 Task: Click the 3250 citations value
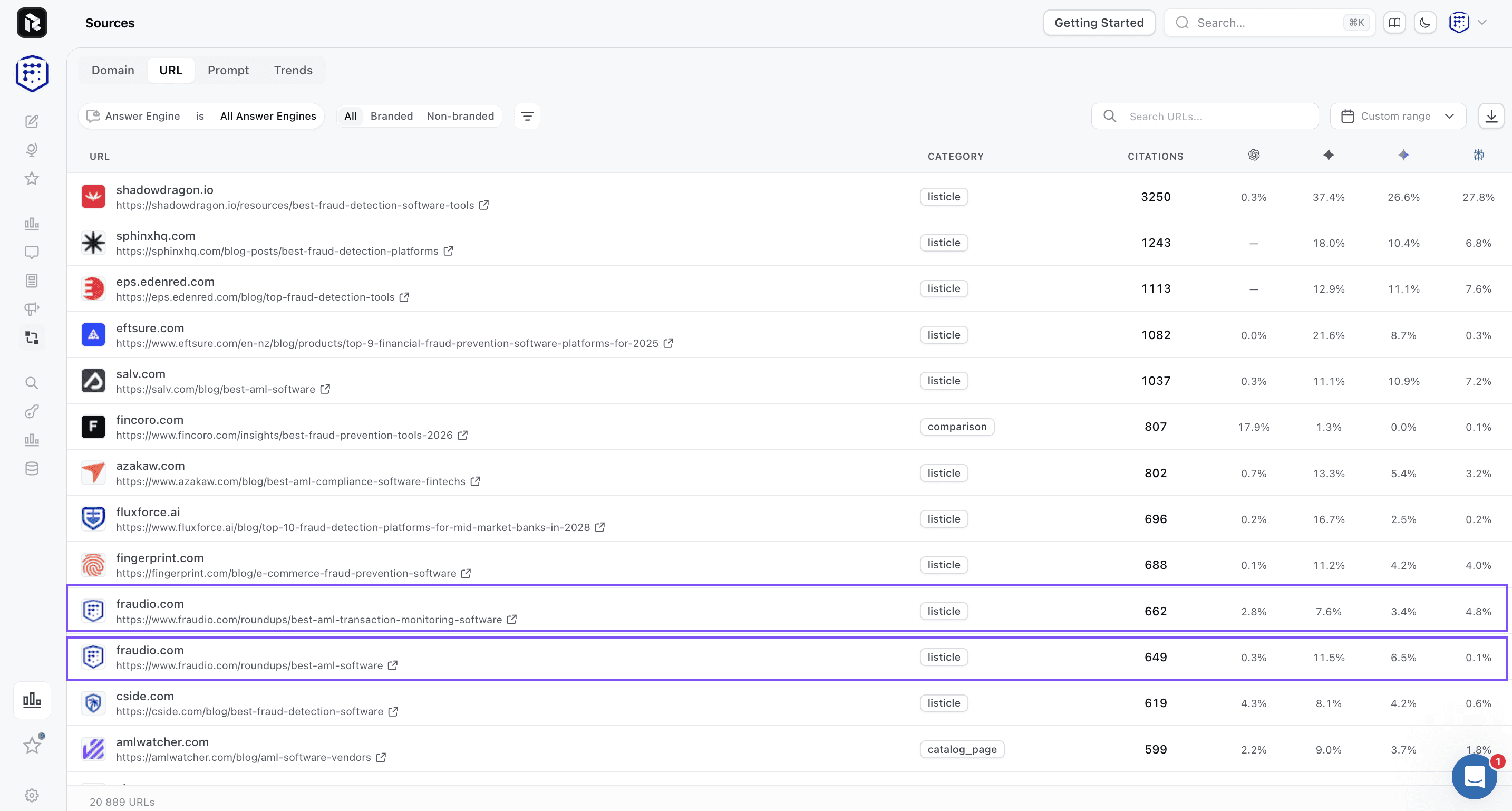click(1155, 197)
